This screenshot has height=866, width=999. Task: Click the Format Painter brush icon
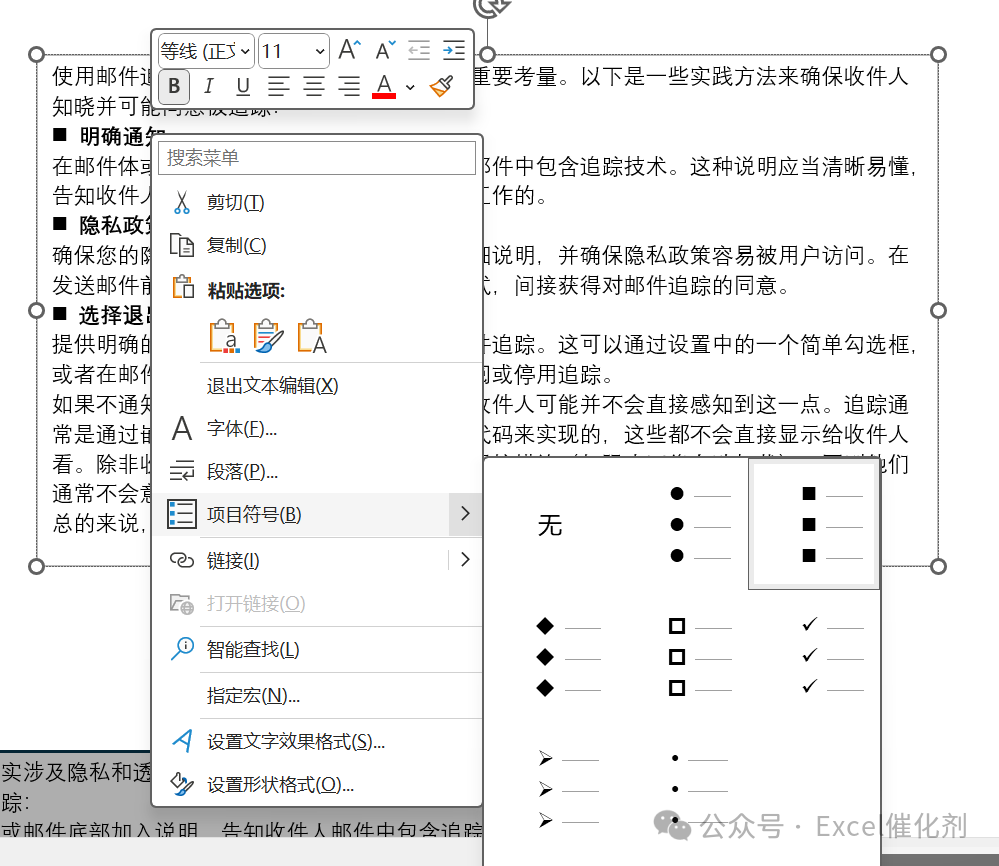point(442,86)
